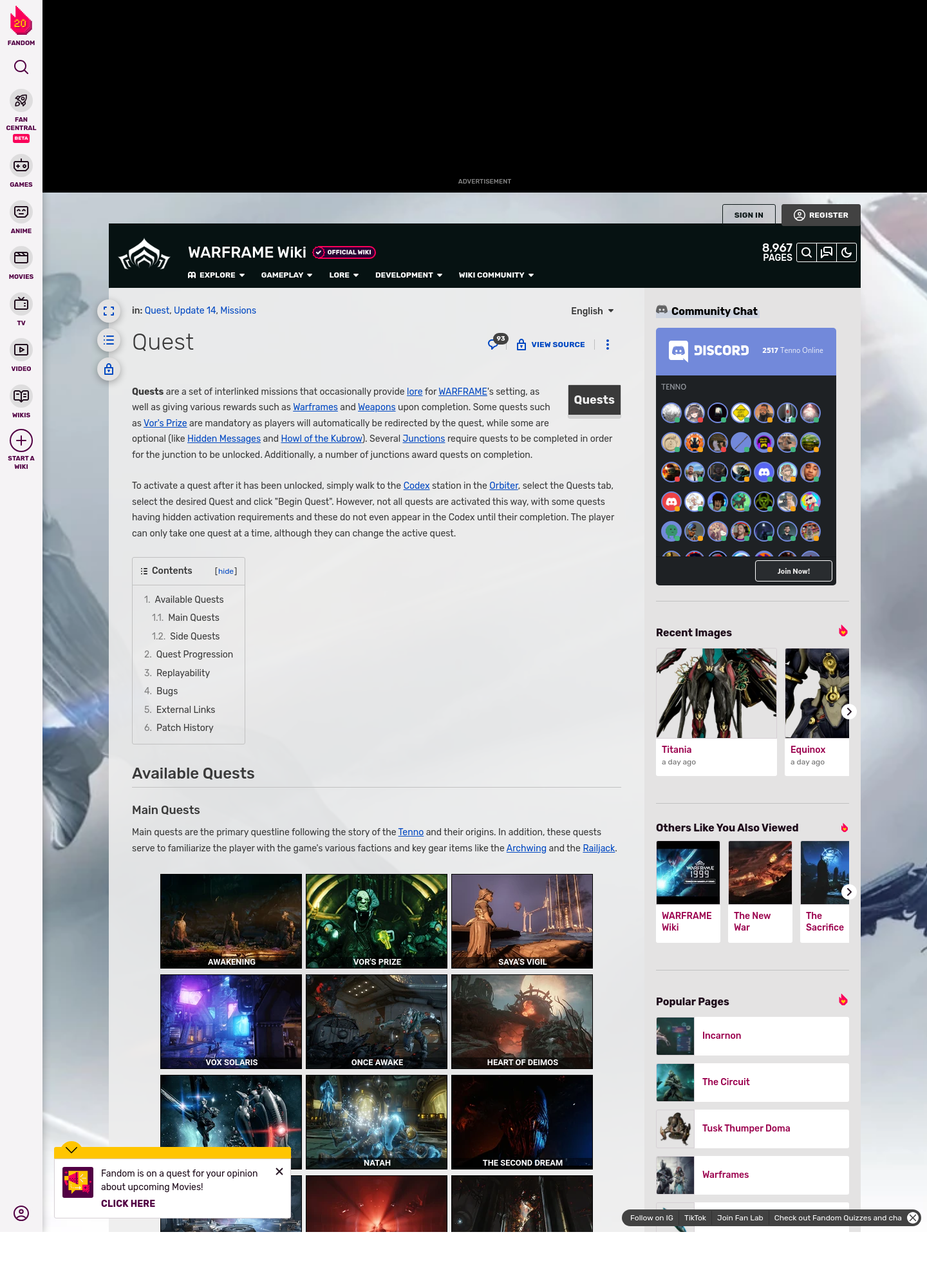
Task: Open the Wikis book icon
Action: pyautogui.click(x=21, y=395)
